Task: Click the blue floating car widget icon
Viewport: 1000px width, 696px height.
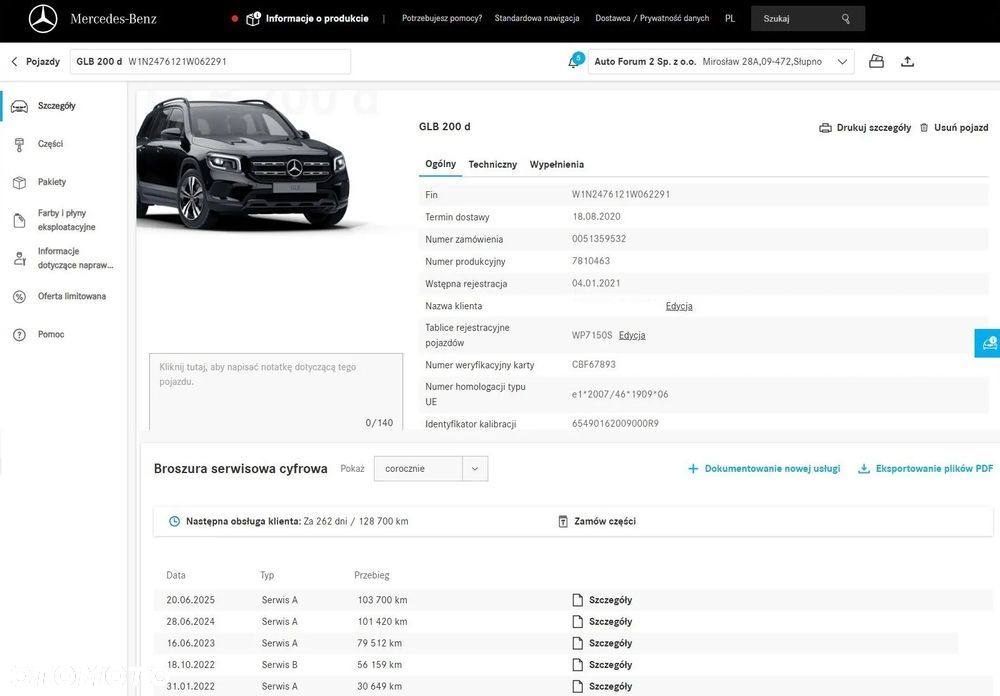Action: 989,343
